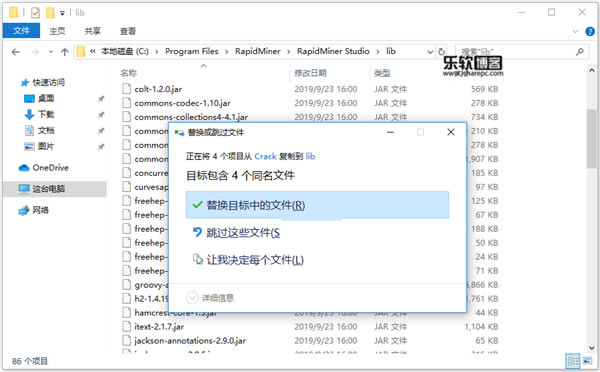Switch to details view icon in status bar
The width and height of the screenshot is (600, 372).
point(573,361)
